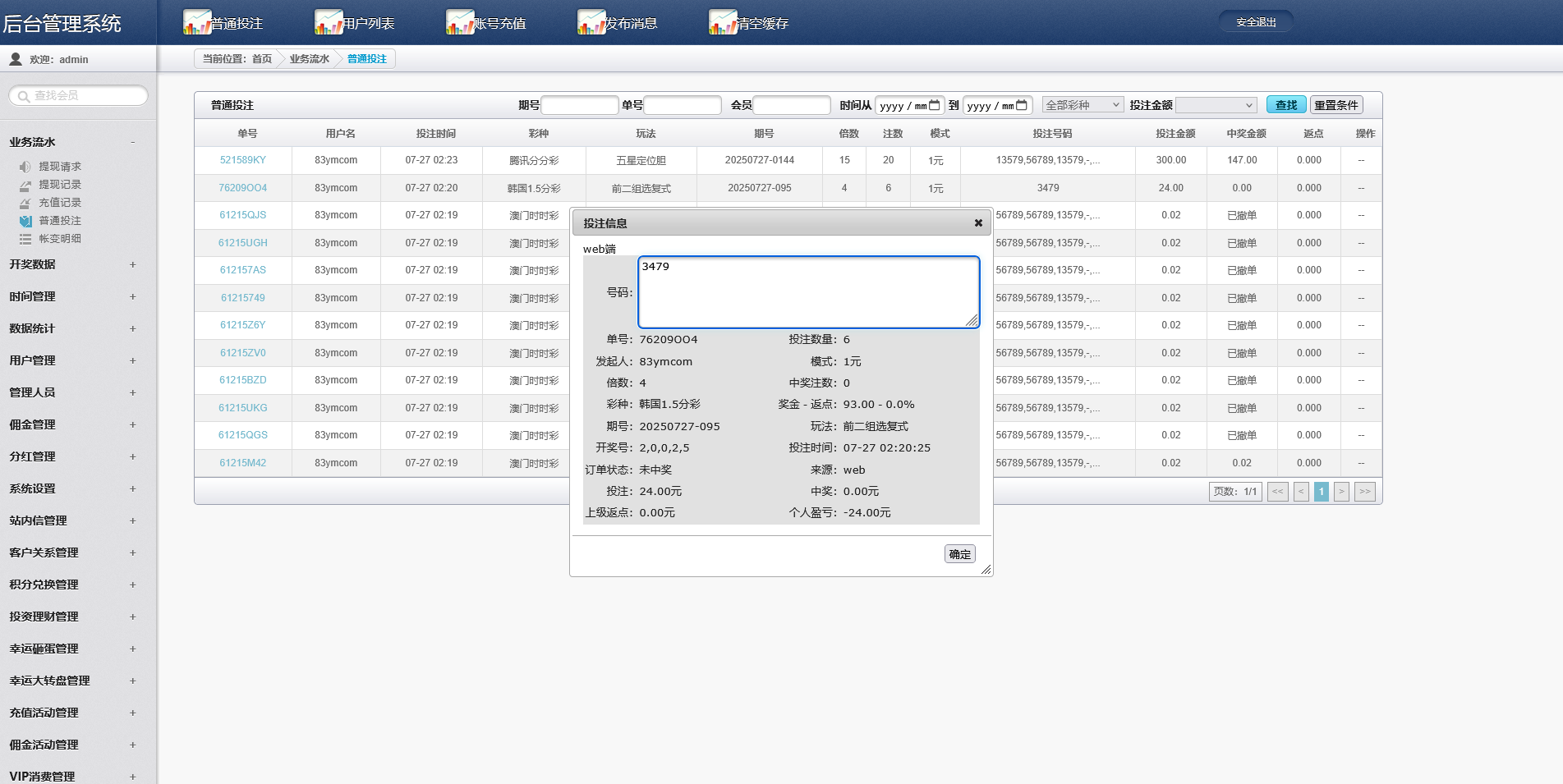Click the 中奖金额 column header

tap(1246, 133)
